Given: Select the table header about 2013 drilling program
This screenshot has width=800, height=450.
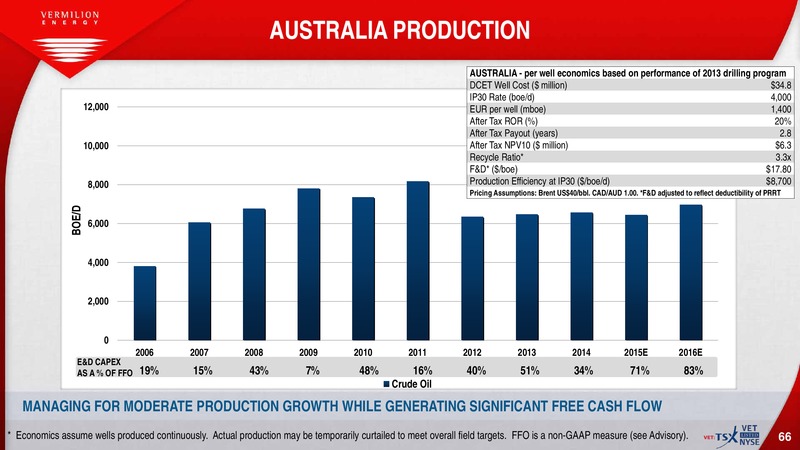Looking at the screenshot, I should [628, 73].
